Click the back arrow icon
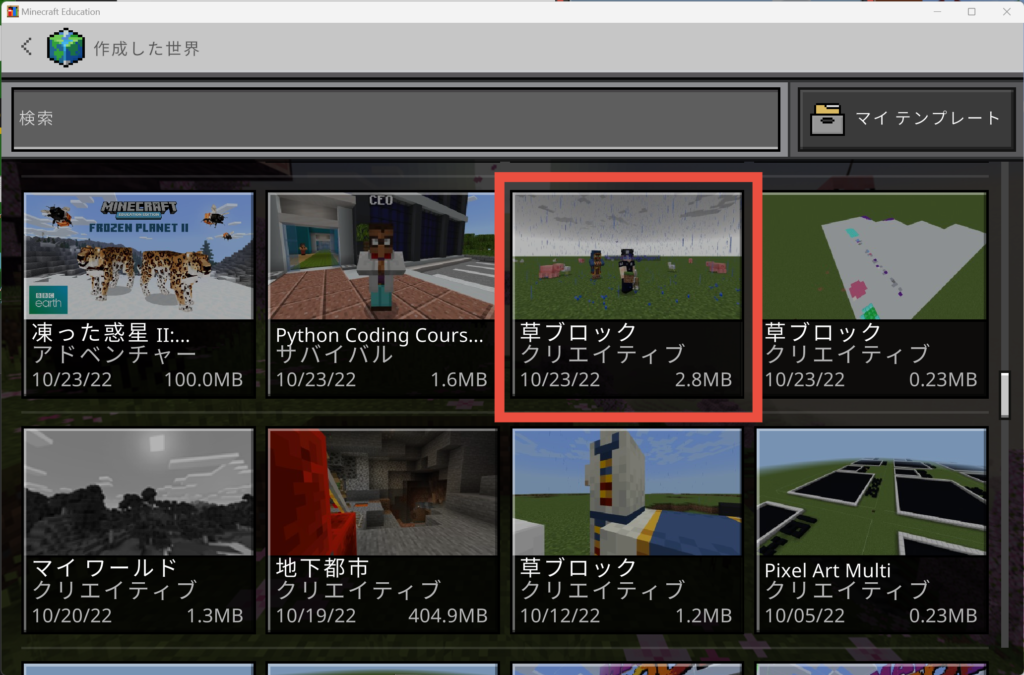Viewport: 1024px width, 675px height. (x=27, y=46)
